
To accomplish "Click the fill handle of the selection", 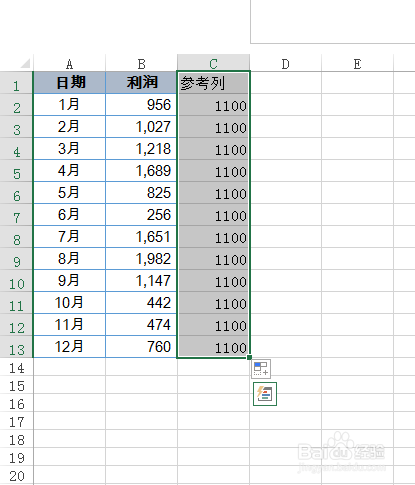I will point(249,358).
